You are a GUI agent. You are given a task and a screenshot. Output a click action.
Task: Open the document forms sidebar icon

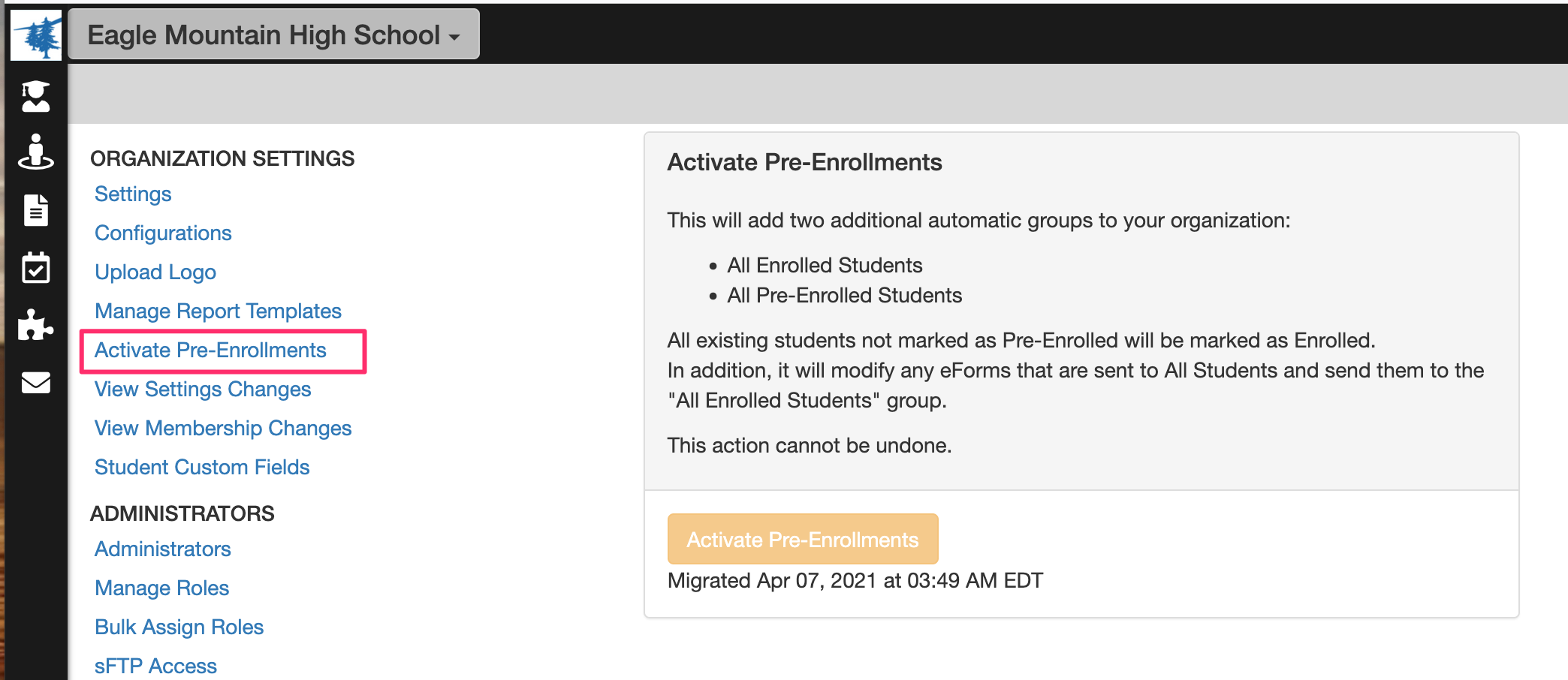coord(35,210)
